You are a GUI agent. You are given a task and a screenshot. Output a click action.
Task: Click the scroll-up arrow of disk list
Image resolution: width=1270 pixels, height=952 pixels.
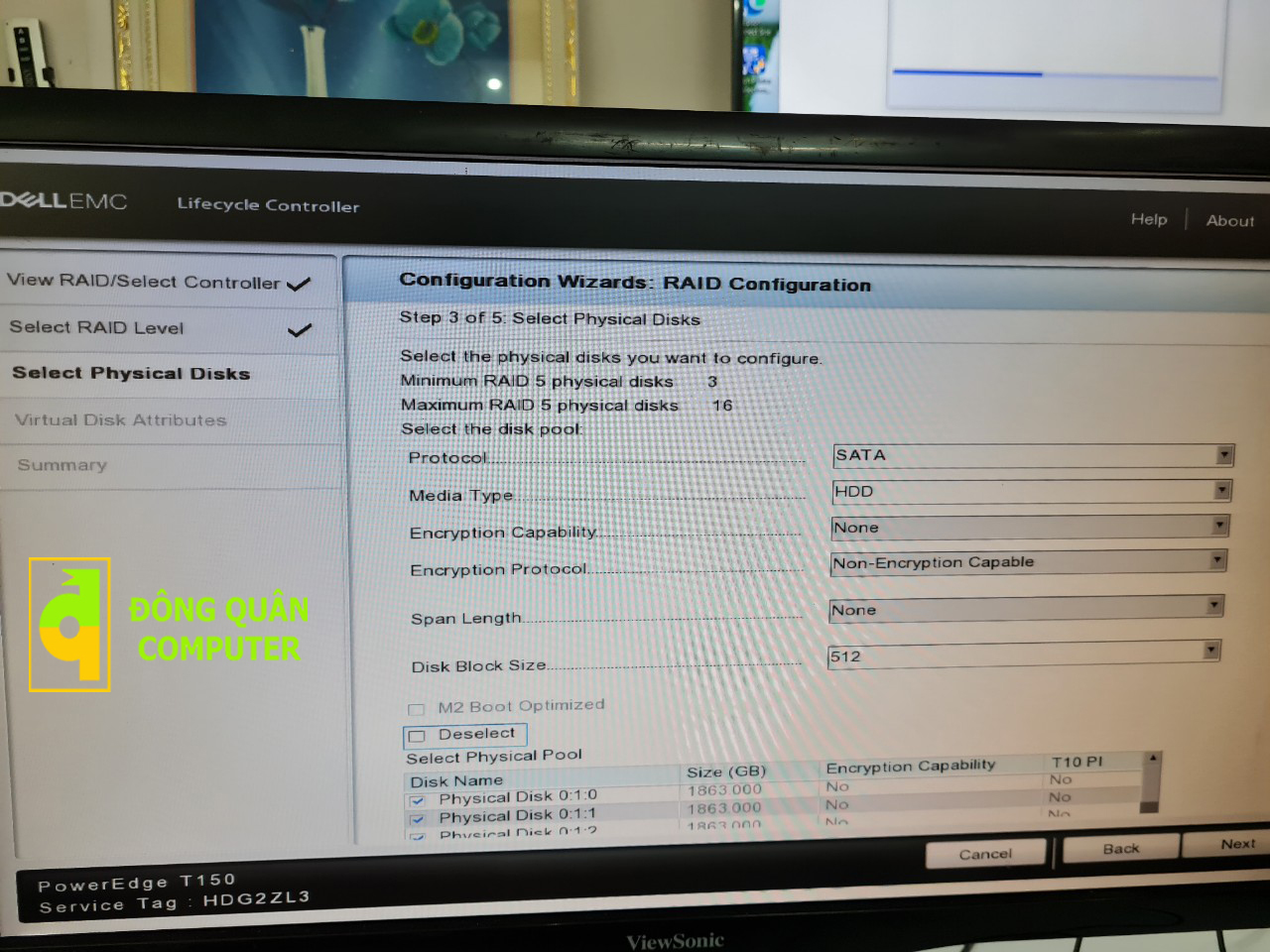coord(1153,759)
